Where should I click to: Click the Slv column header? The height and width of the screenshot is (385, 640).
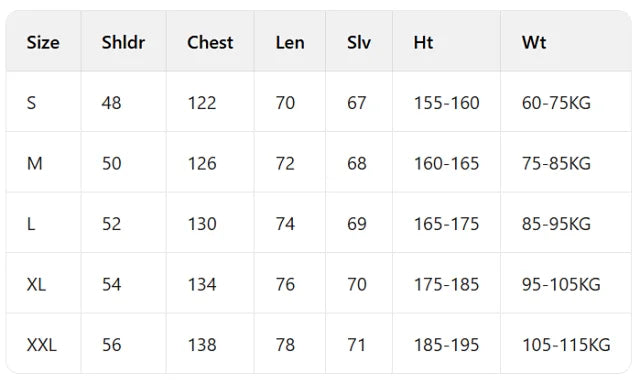click(x=359, y=42)
